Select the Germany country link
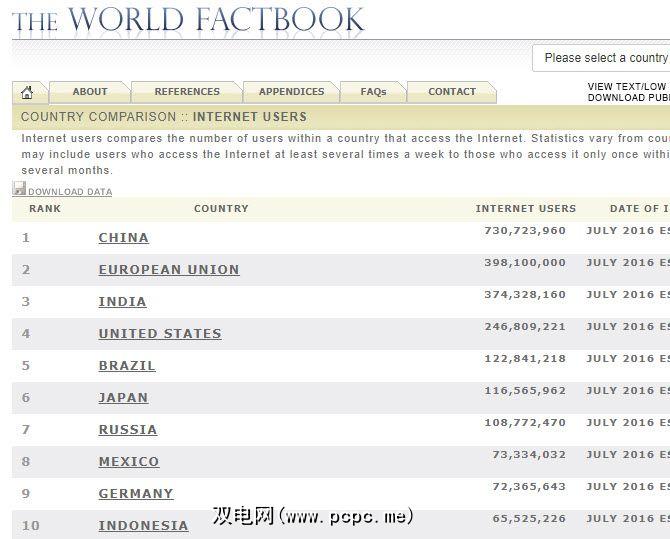This screenshot has width=670, height=539. (136, 494)
